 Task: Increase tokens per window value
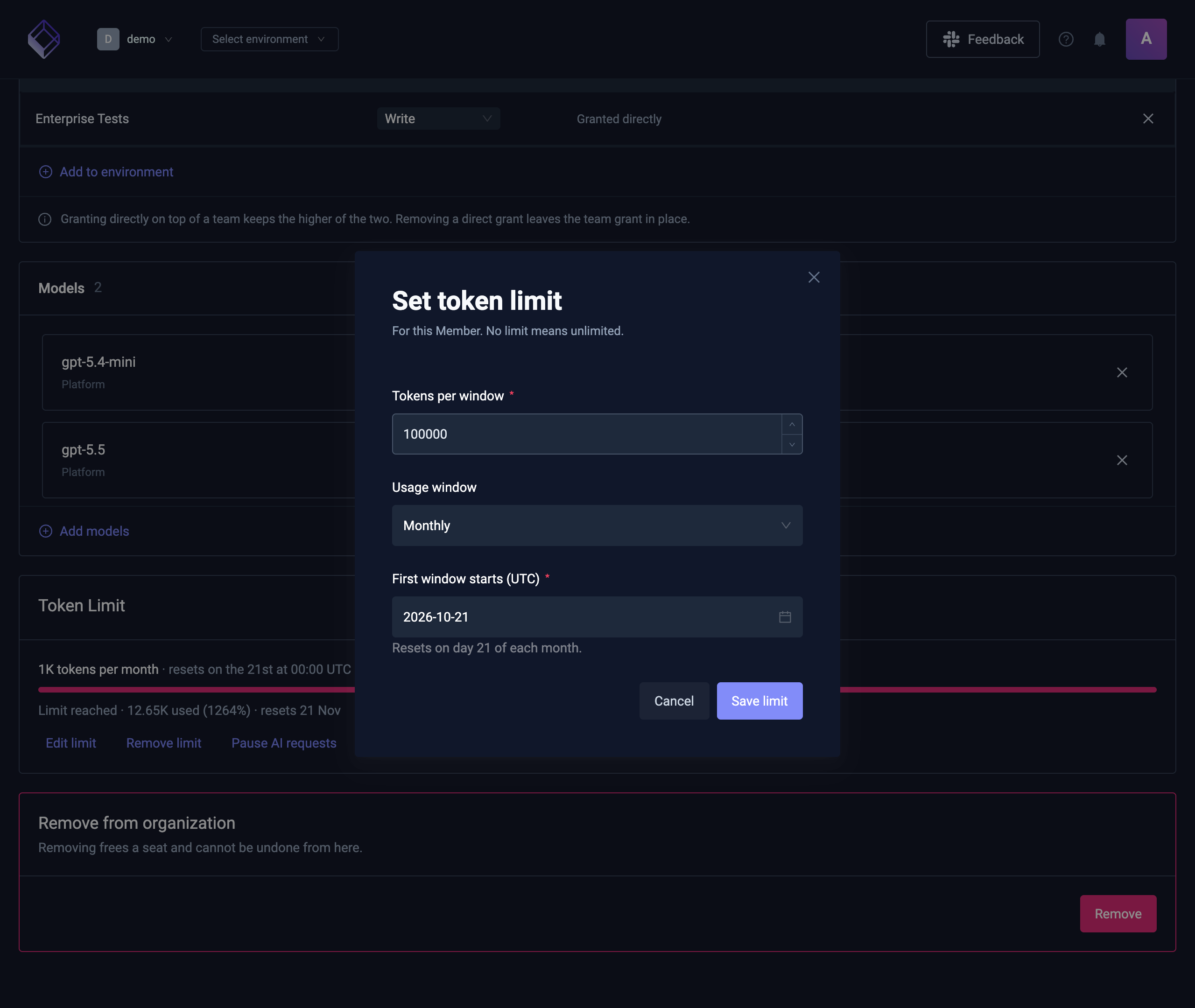pos(792,425)
